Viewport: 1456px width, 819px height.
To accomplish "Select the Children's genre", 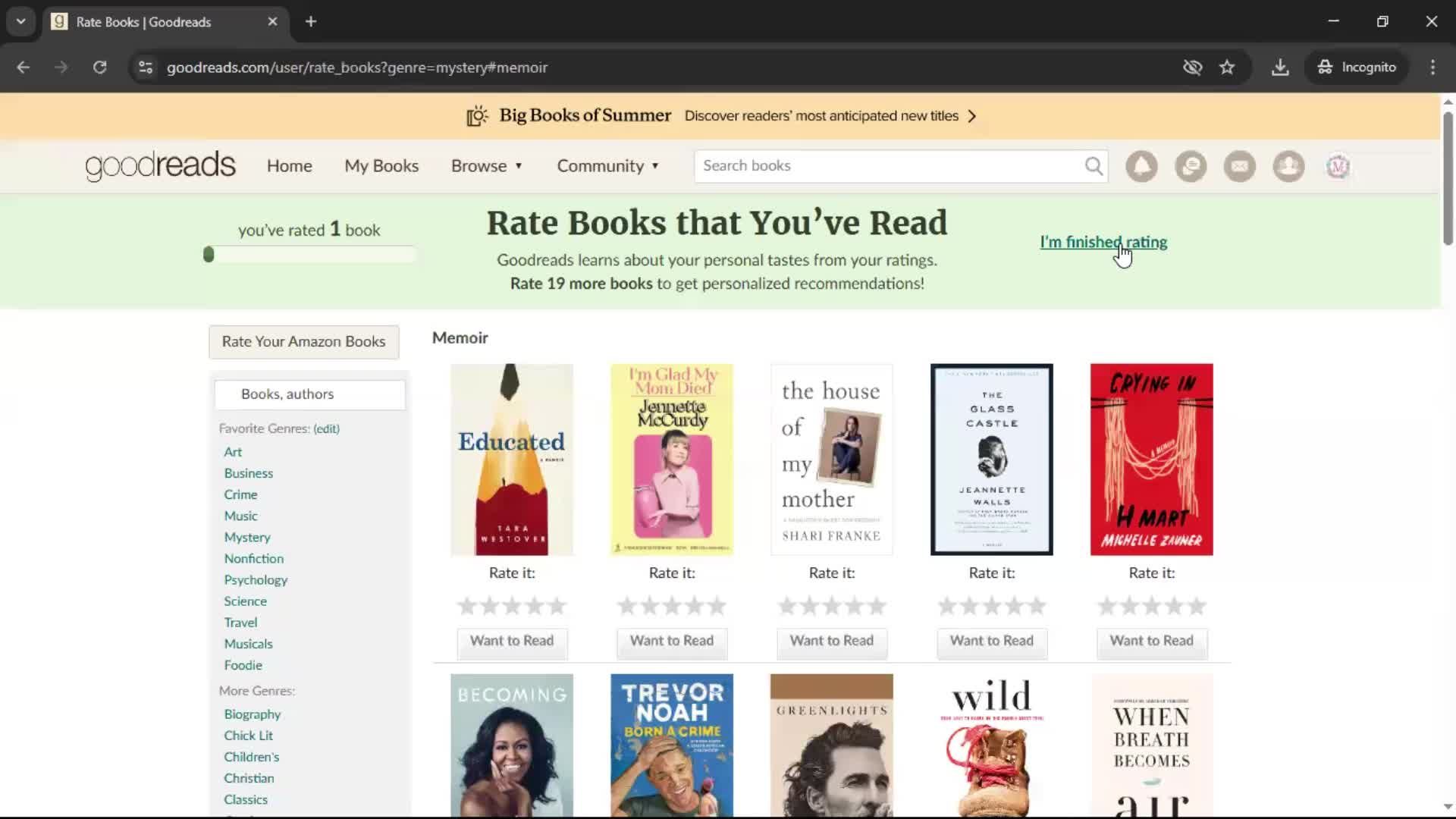I will coord(251,757).
